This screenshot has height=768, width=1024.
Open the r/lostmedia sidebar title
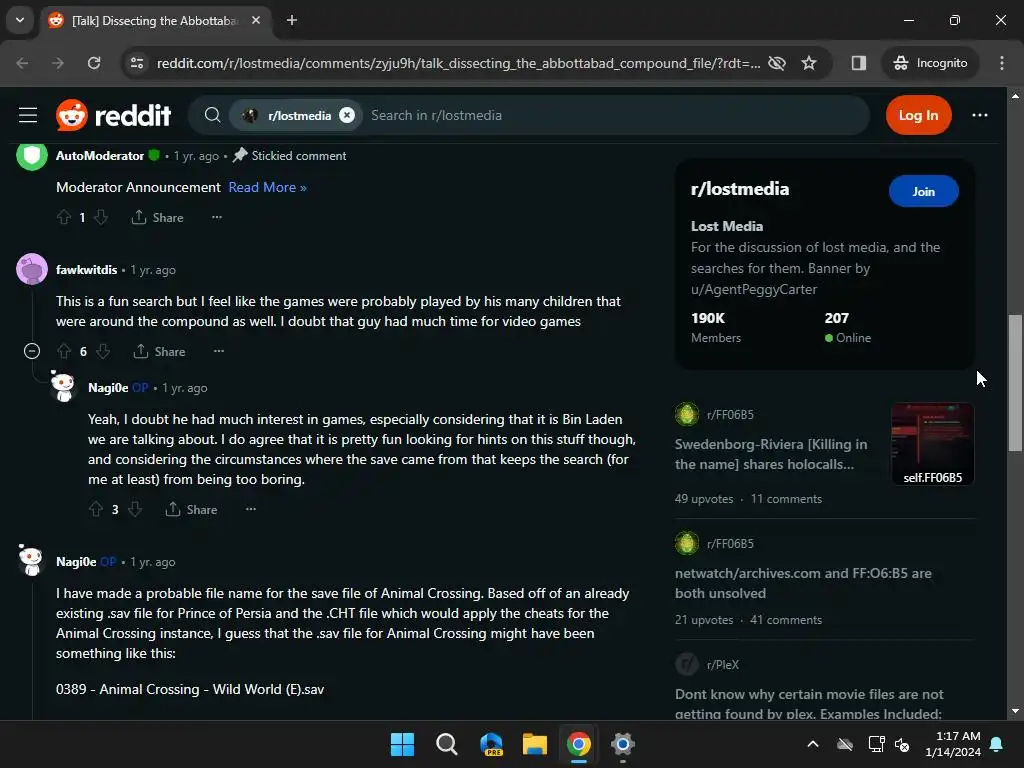[x=739, y=189]
